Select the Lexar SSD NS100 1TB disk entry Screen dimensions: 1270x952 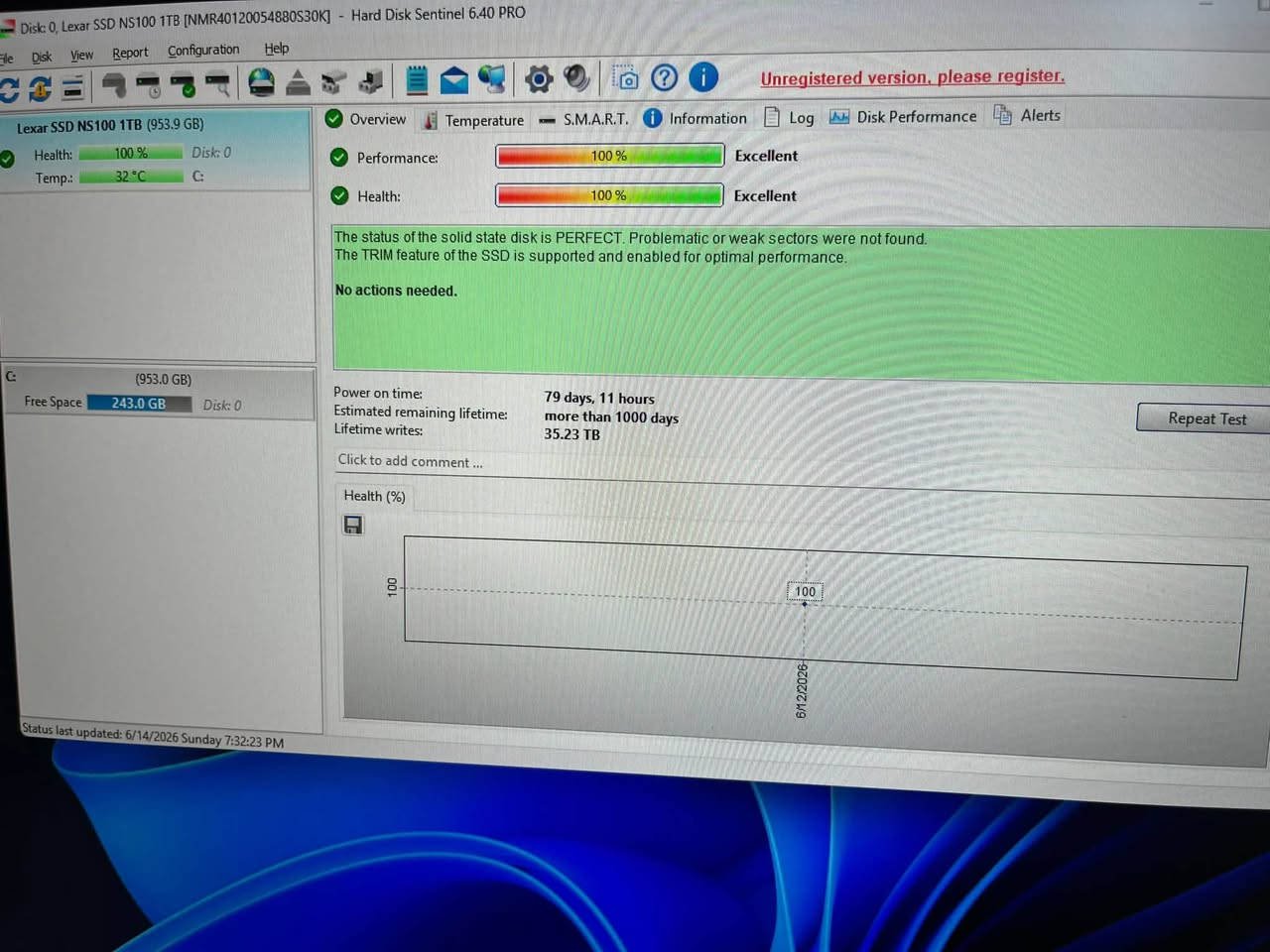[x=156, y=151]
